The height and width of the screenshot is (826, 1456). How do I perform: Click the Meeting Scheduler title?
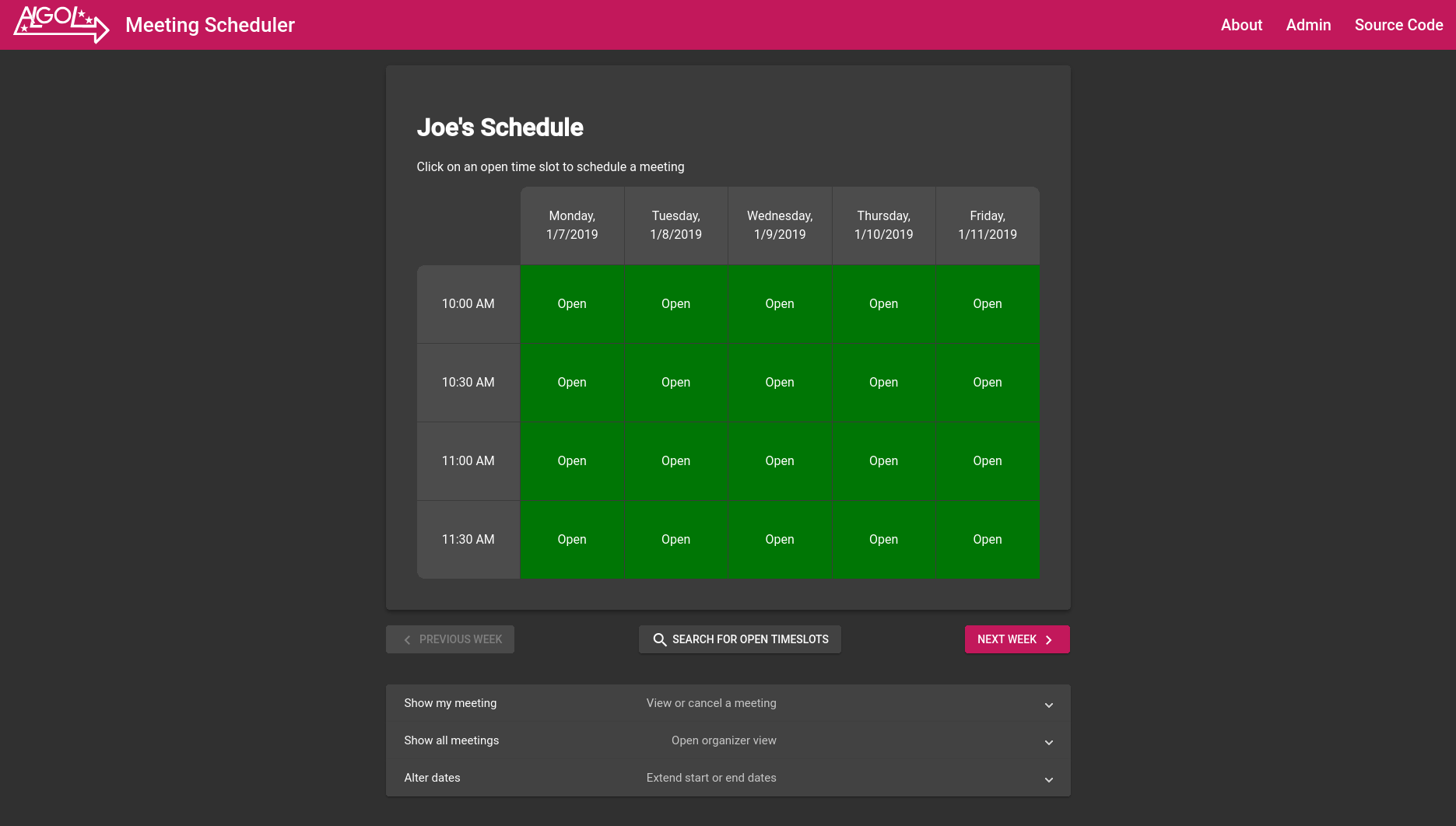click(x=210, y=25)
